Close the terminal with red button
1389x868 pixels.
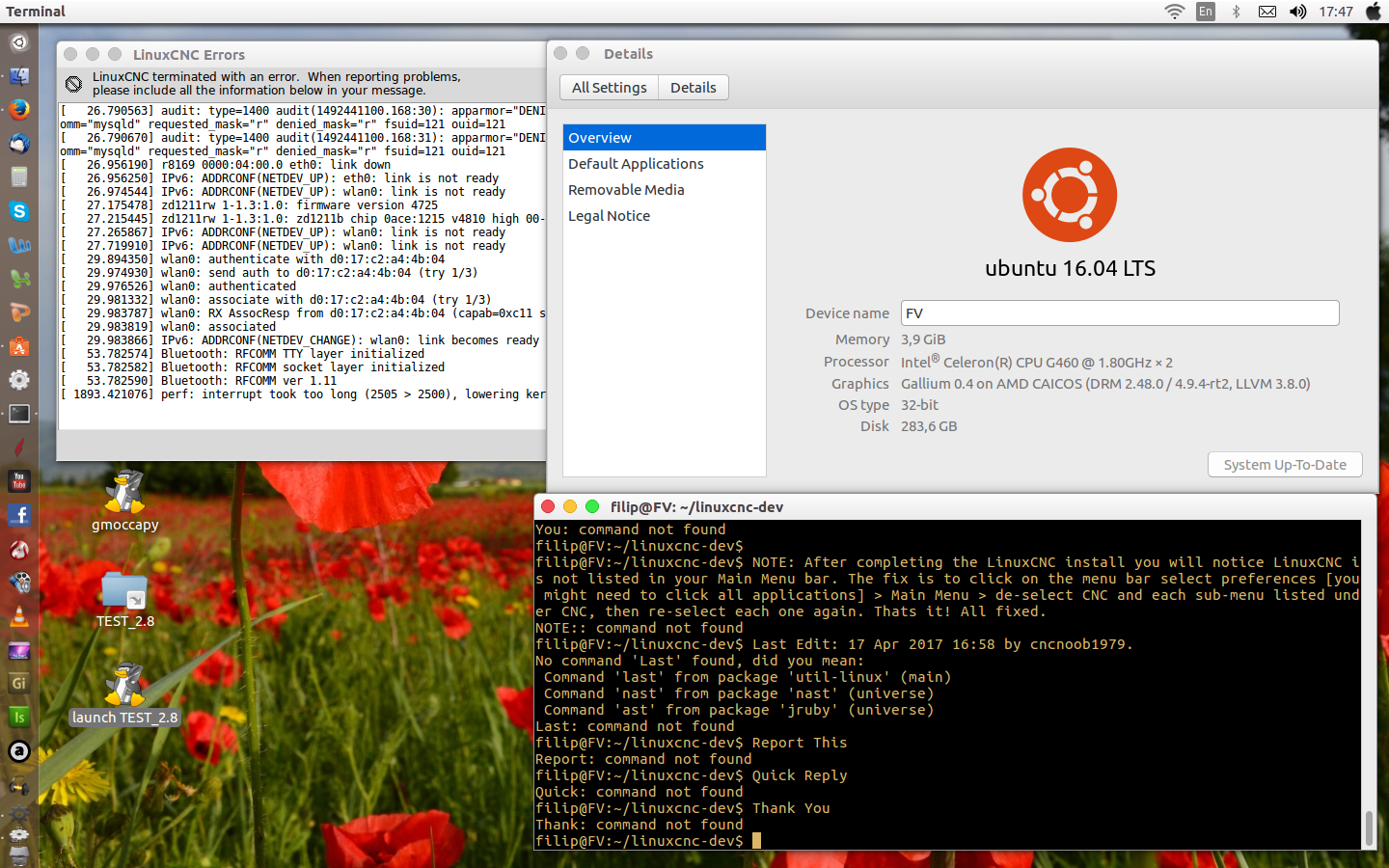pyautogui.click(x=548, y=507)
